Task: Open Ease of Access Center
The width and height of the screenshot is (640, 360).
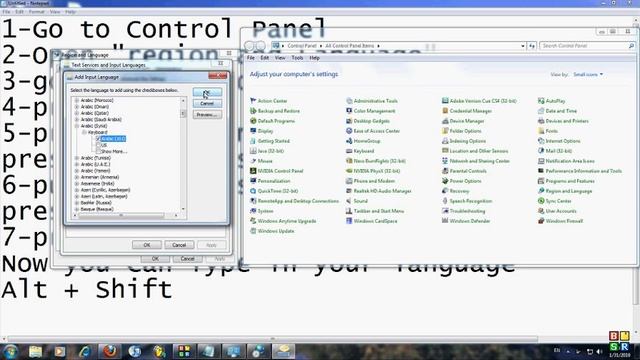Action: click(373, 131)
